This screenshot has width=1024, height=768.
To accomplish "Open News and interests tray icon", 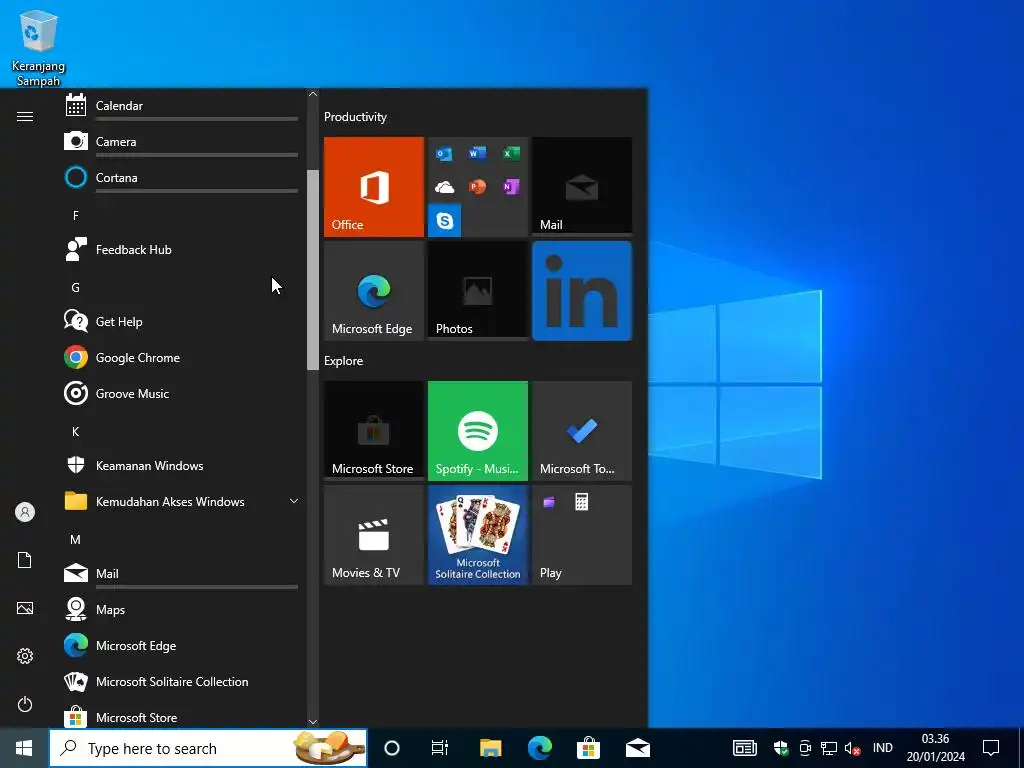I will point(744,748).
